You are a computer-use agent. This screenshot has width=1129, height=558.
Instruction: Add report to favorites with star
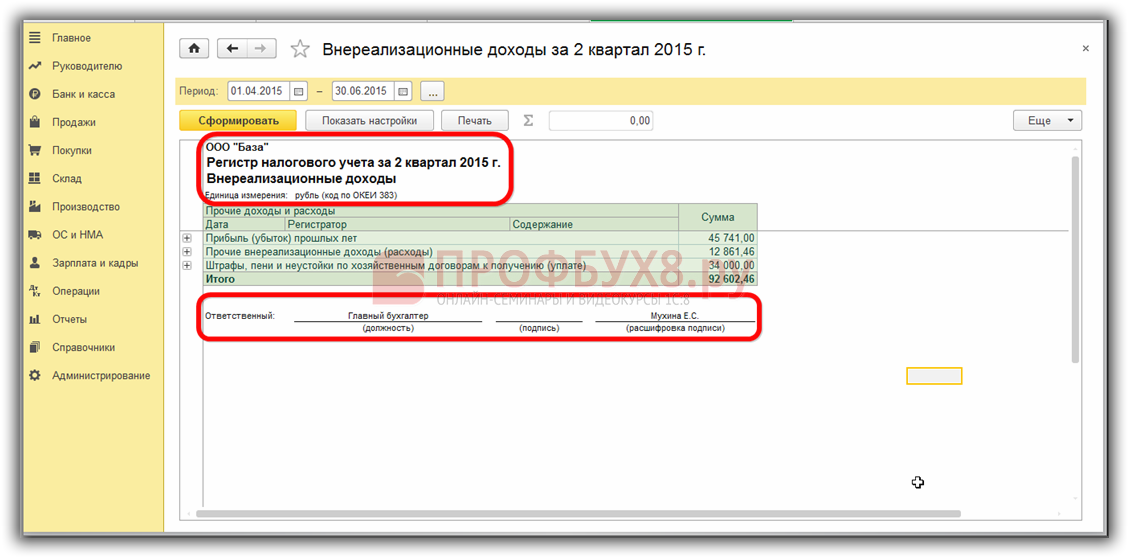[300, 48]
